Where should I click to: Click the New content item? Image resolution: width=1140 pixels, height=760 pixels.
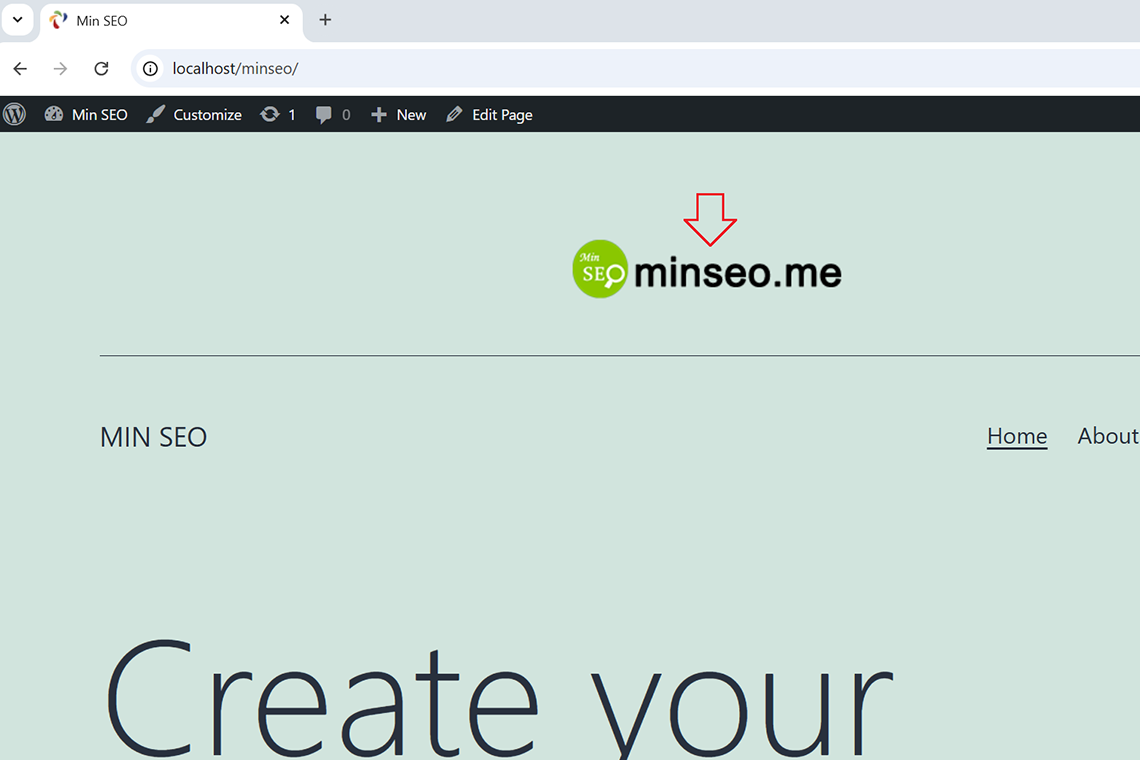pyautogui.click(x=399, y=115)
